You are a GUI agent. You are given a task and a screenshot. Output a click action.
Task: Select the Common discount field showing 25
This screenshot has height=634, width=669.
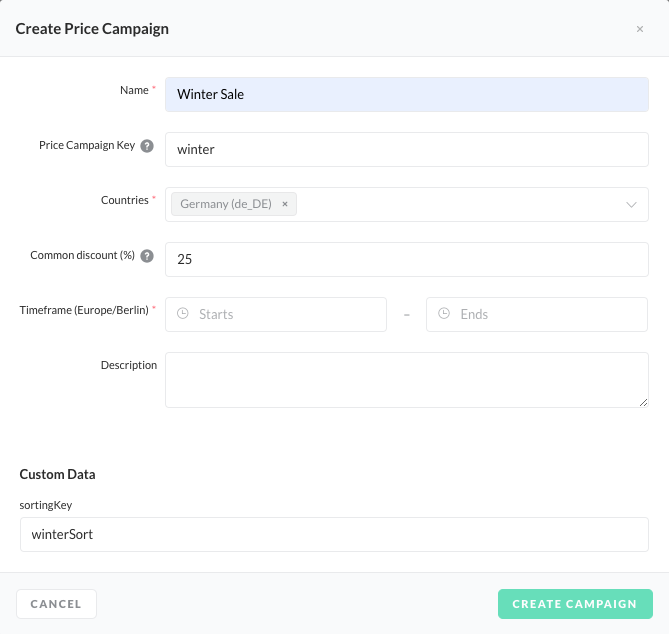pos(406,259)
